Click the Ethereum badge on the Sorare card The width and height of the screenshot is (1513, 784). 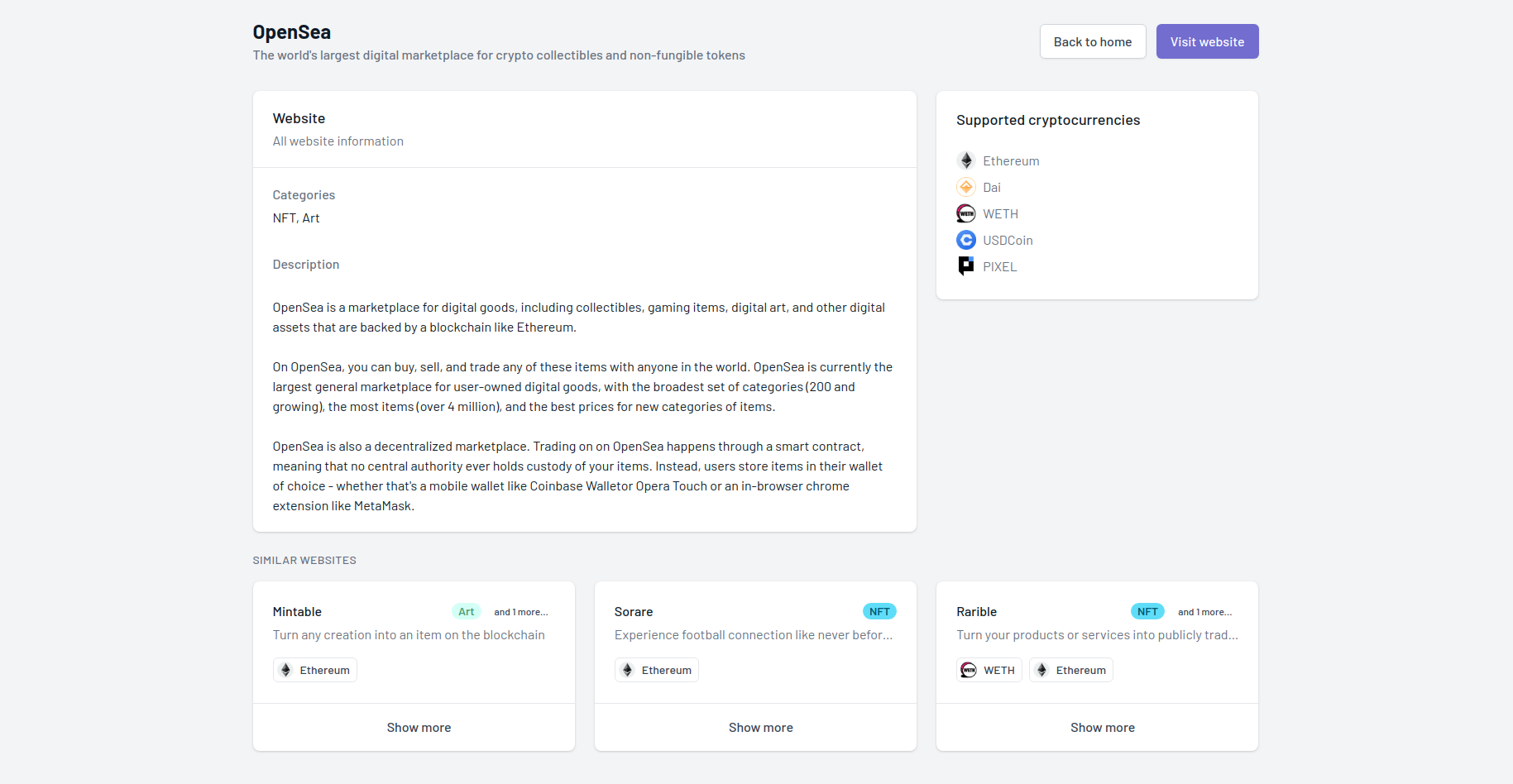pos(656,670)
